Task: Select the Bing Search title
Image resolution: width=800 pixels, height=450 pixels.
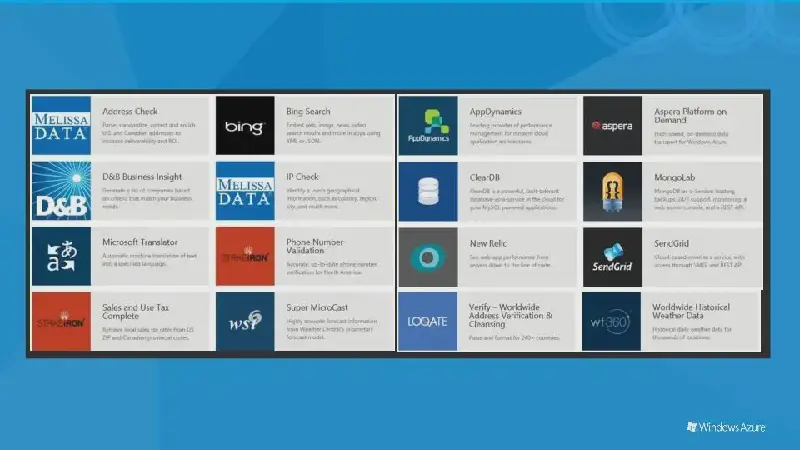Action: (x=308, y=111)
